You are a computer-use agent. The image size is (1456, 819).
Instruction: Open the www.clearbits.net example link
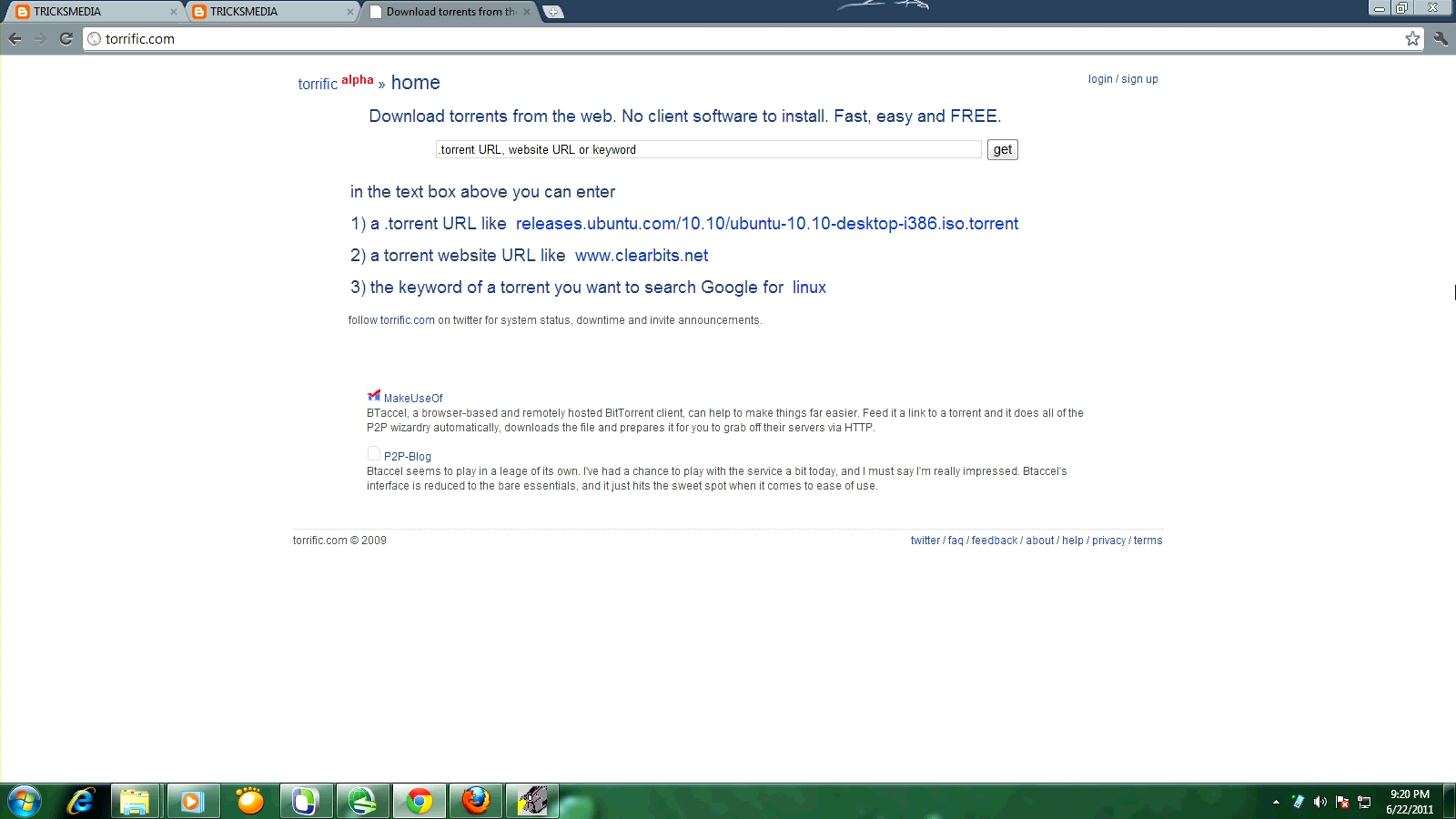tap(642, 256)
